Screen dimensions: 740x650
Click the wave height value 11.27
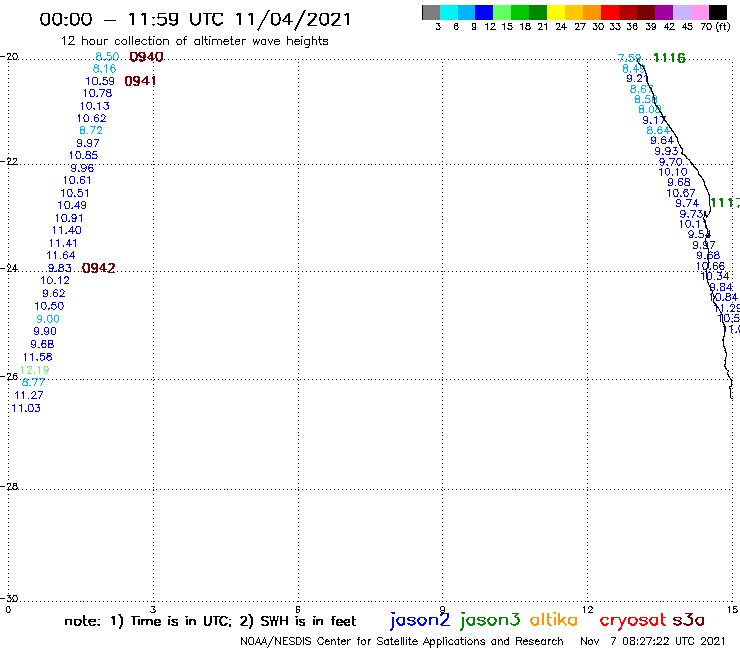click(29, 395)
